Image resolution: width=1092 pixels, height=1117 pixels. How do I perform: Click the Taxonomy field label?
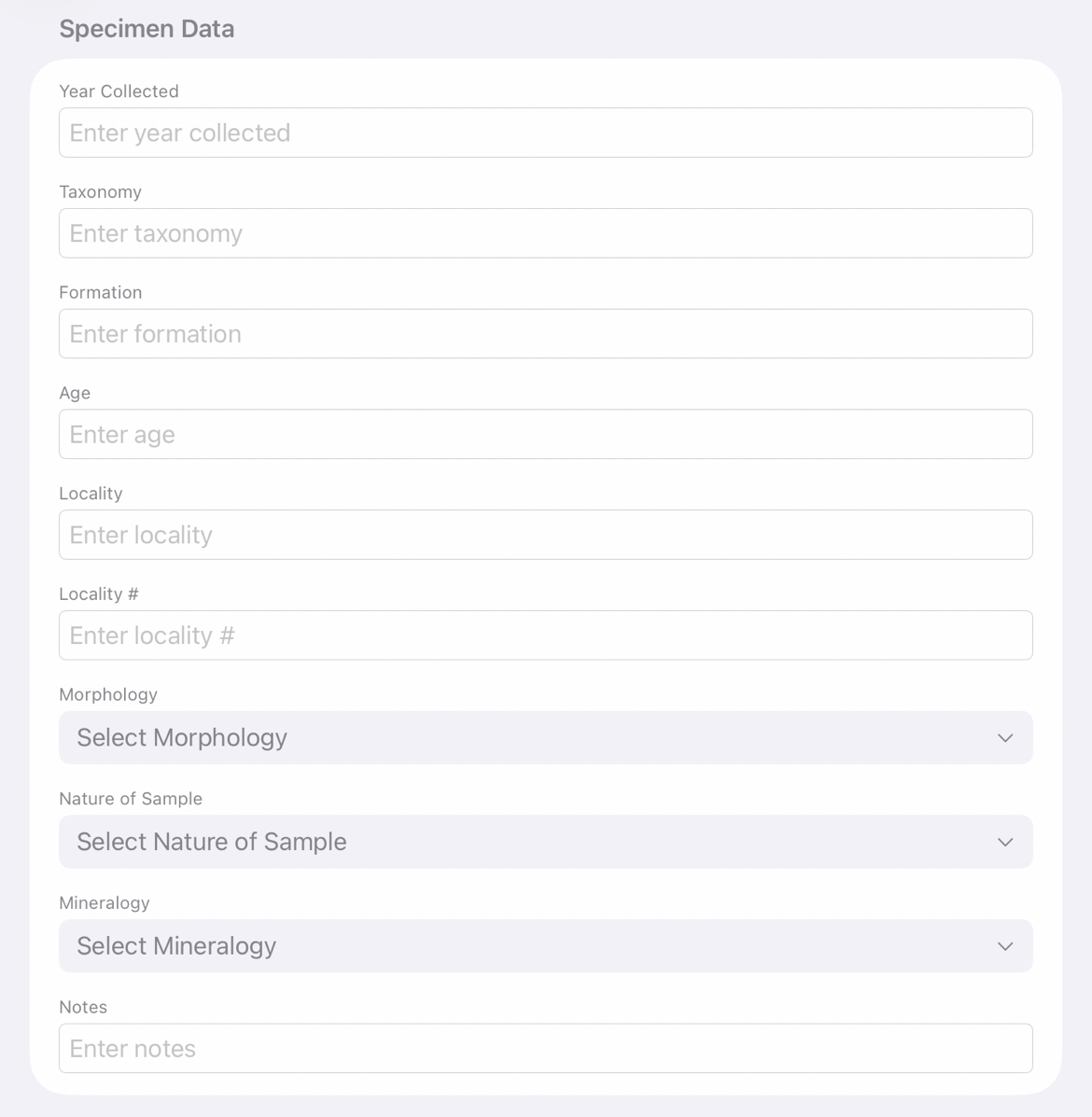(x=100, y=192)
